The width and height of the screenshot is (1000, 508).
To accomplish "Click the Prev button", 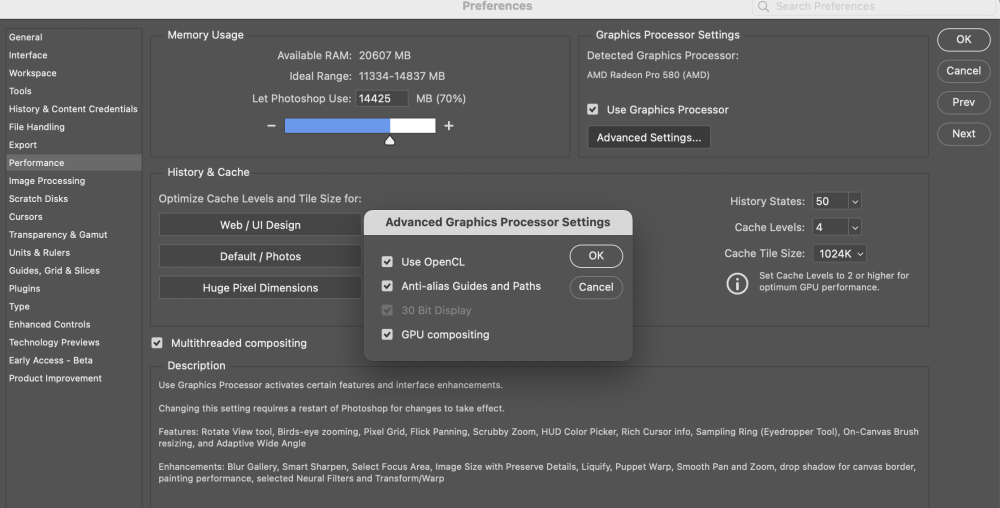I will coord(964,102).
